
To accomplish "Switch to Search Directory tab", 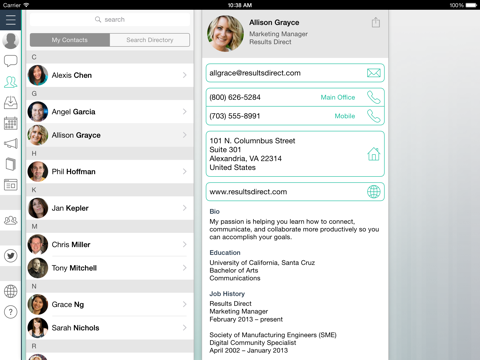I will coord(150,40).
